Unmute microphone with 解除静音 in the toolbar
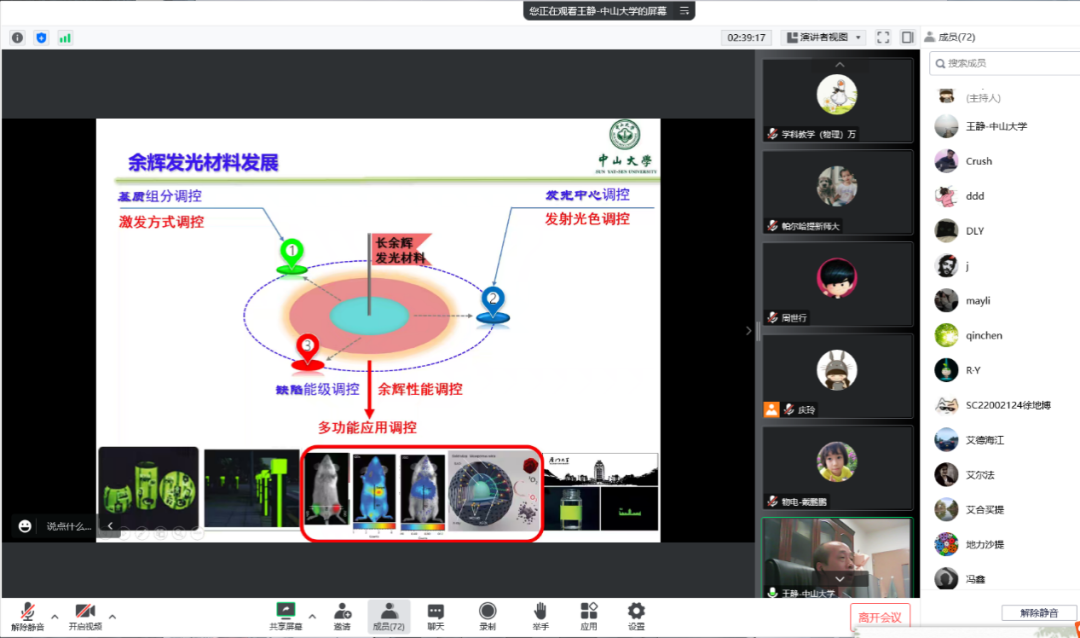 click(28, 616)
